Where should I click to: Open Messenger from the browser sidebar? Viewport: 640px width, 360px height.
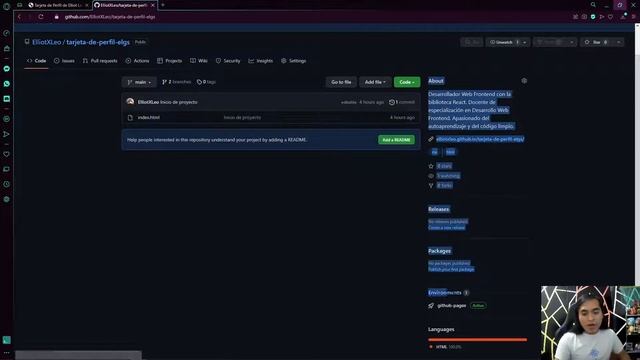click(7, 69)
